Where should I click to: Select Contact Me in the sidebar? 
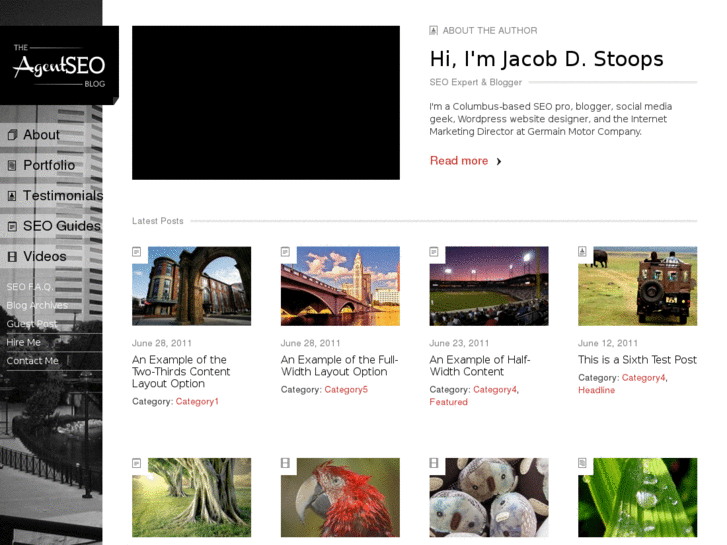point(33,361)
